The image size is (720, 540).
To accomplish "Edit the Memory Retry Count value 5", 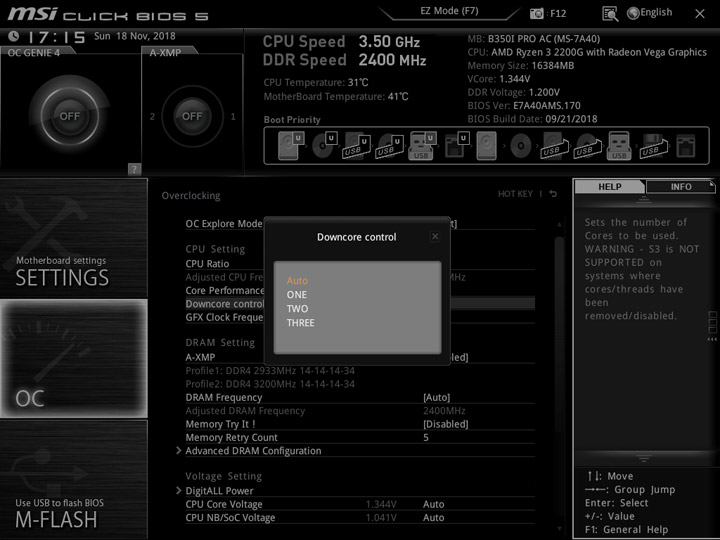I will pos(426,438).
